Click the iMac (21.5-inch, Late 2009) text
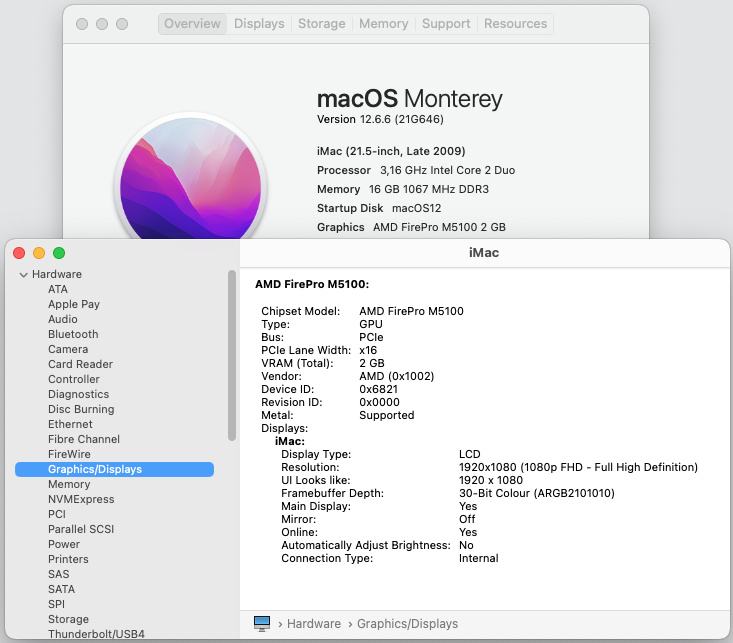 (x=391, y=151)
